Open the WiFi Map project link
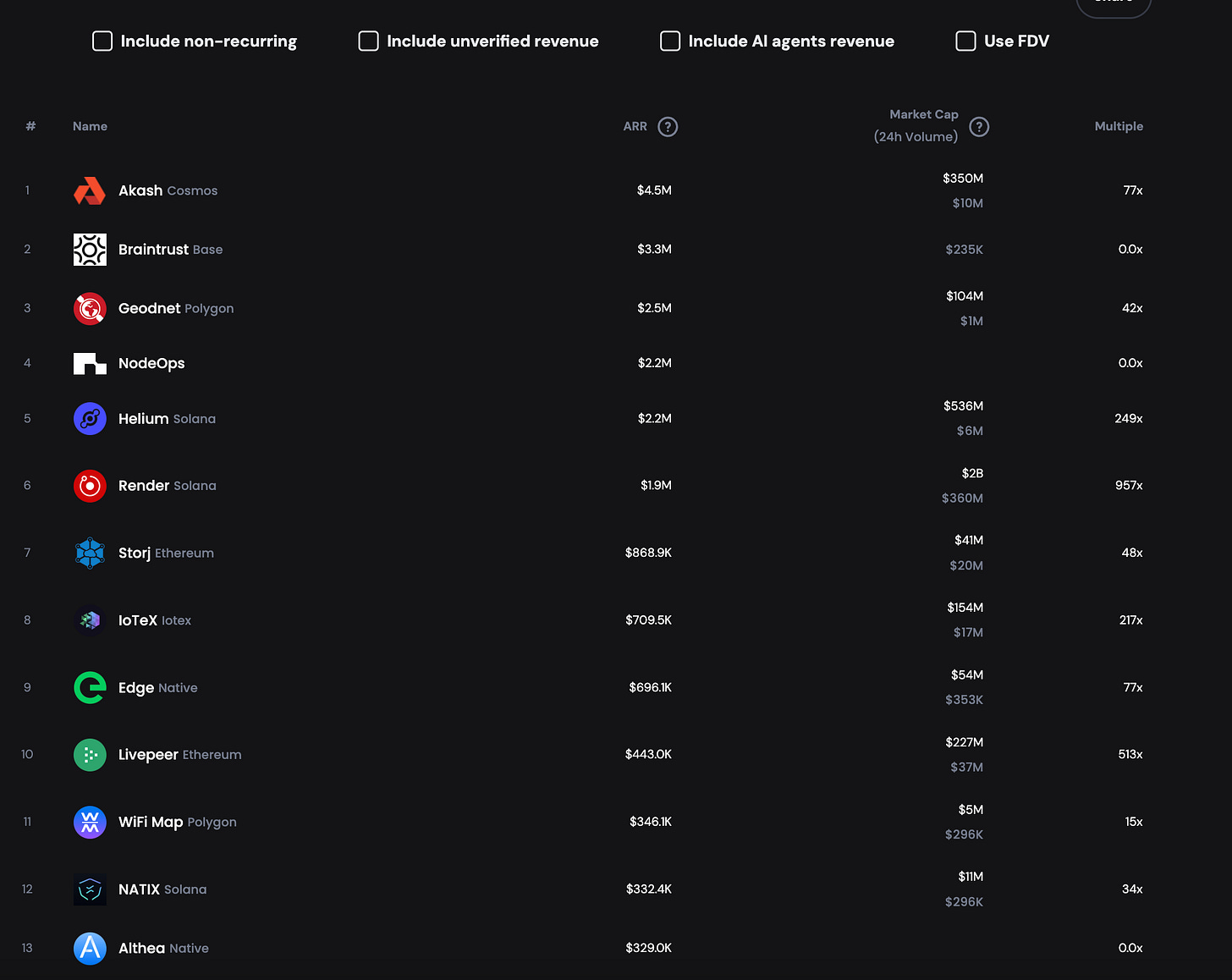 point(151,822)
